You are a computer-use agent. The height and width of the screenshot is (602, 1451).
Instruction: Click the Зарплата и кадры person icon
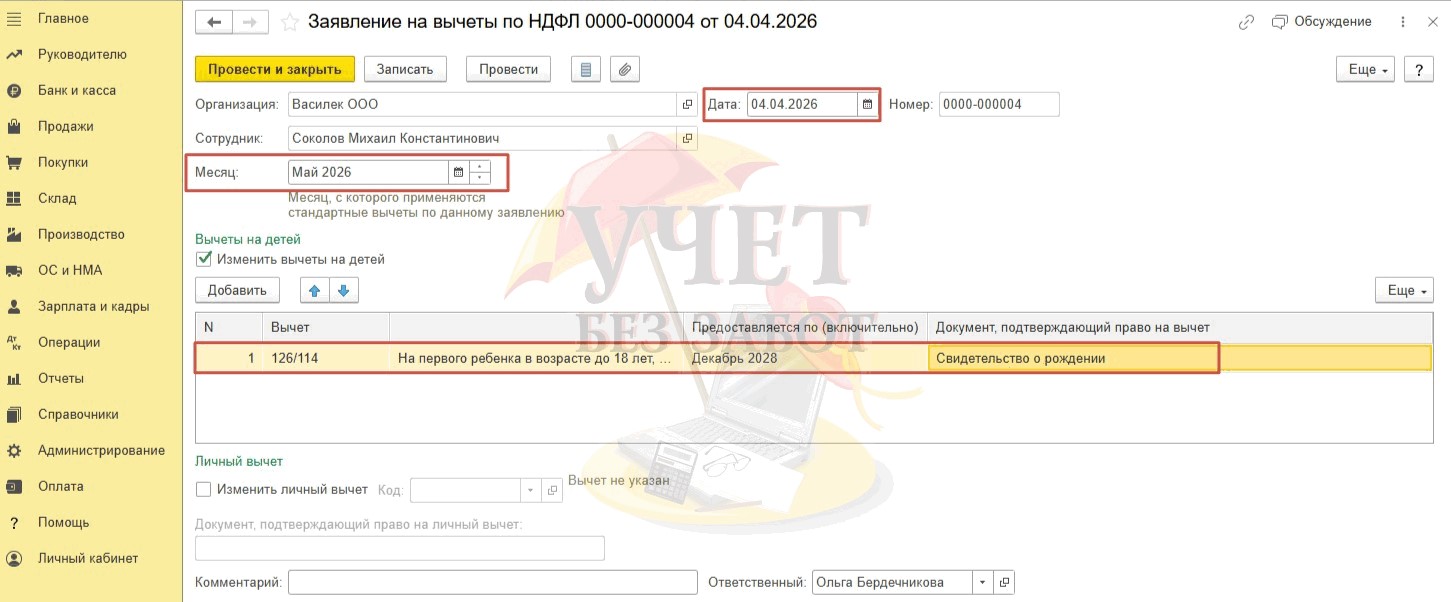pos(14,306)
